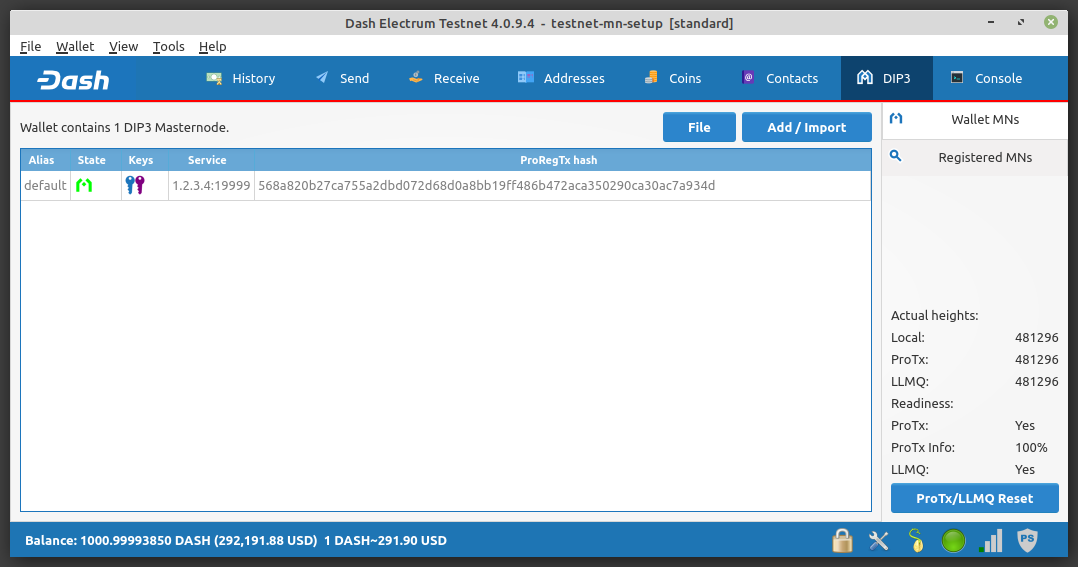Click the green network status circle

click(953, 541)
